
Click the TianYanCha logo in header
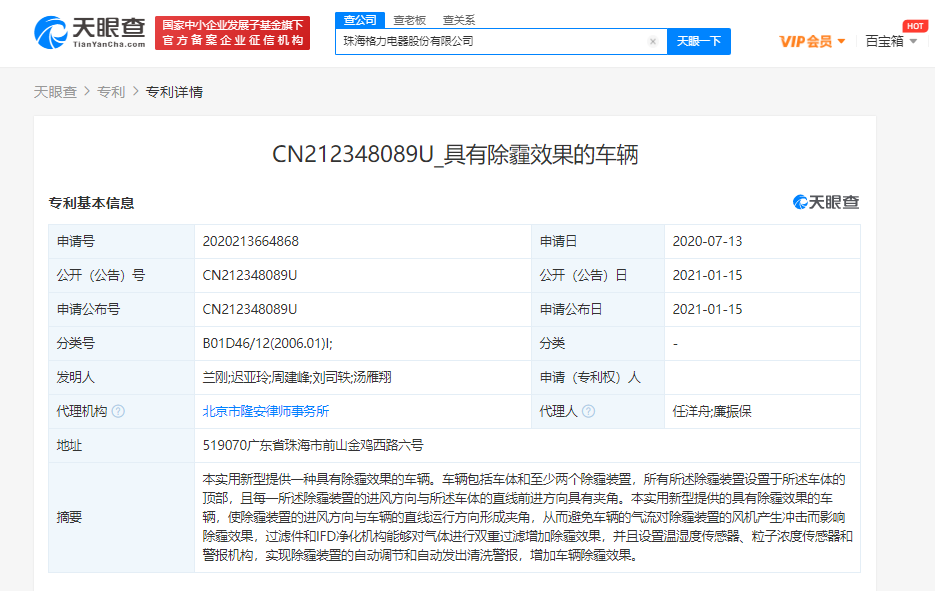(x=91, y=32)
